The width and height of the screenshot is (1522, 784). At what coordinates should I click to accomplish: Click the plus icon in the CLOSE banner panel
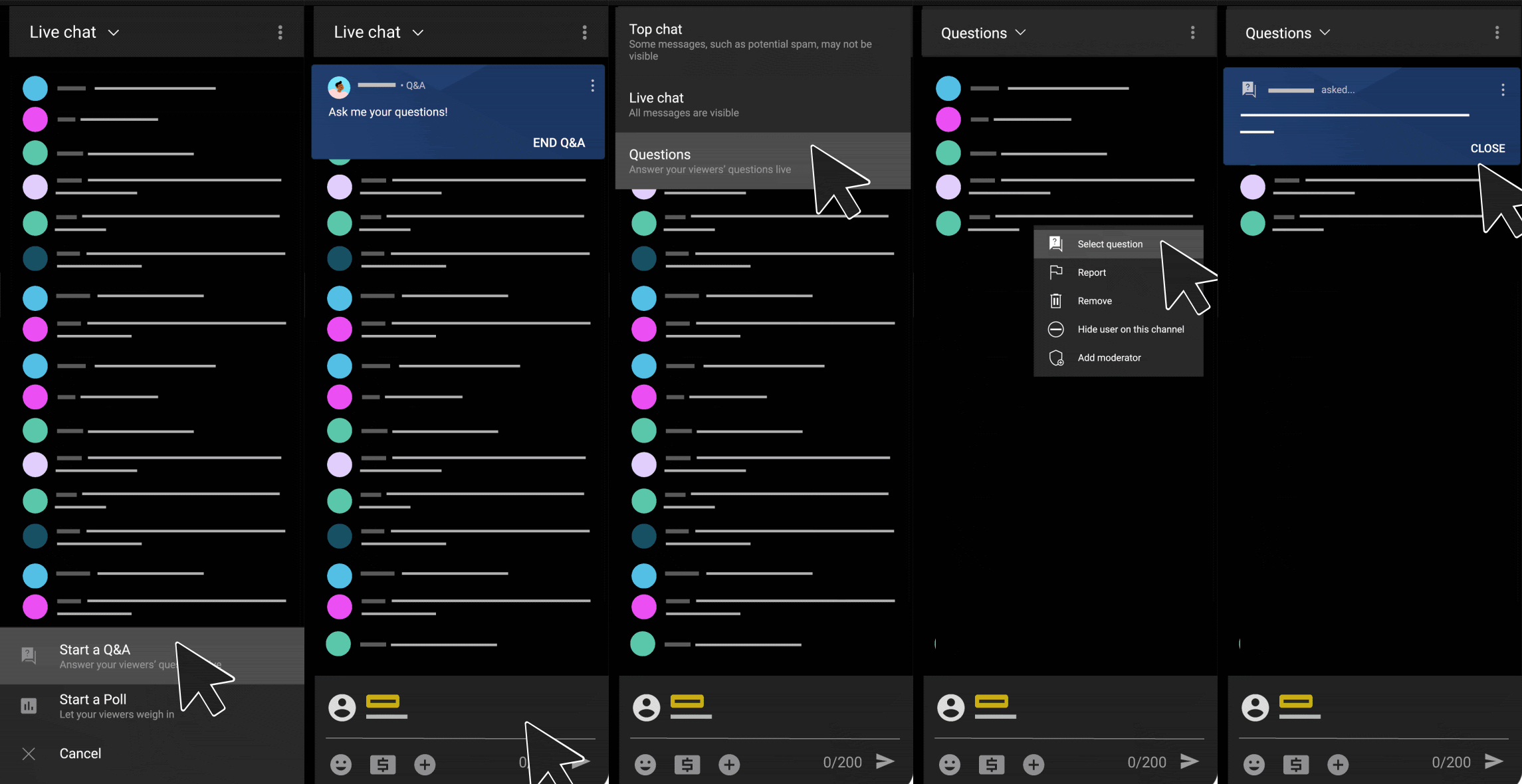1338,764
